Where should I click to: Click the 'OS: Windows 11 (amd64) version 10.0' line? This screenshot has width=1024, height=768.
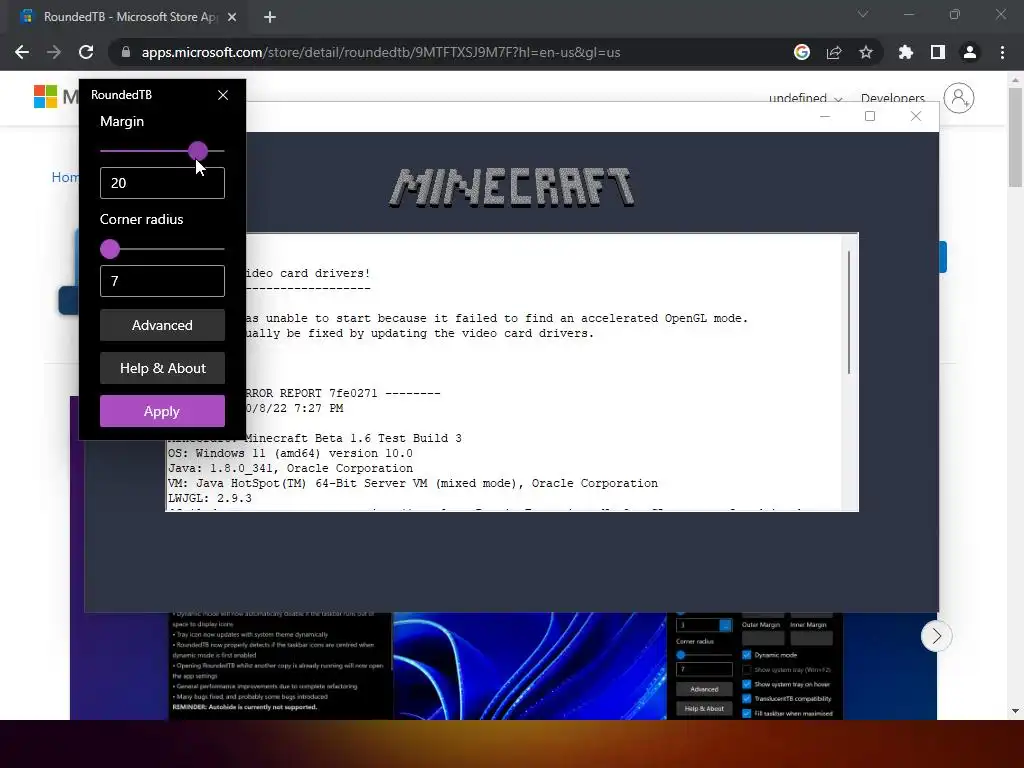[x=290, y=453]
